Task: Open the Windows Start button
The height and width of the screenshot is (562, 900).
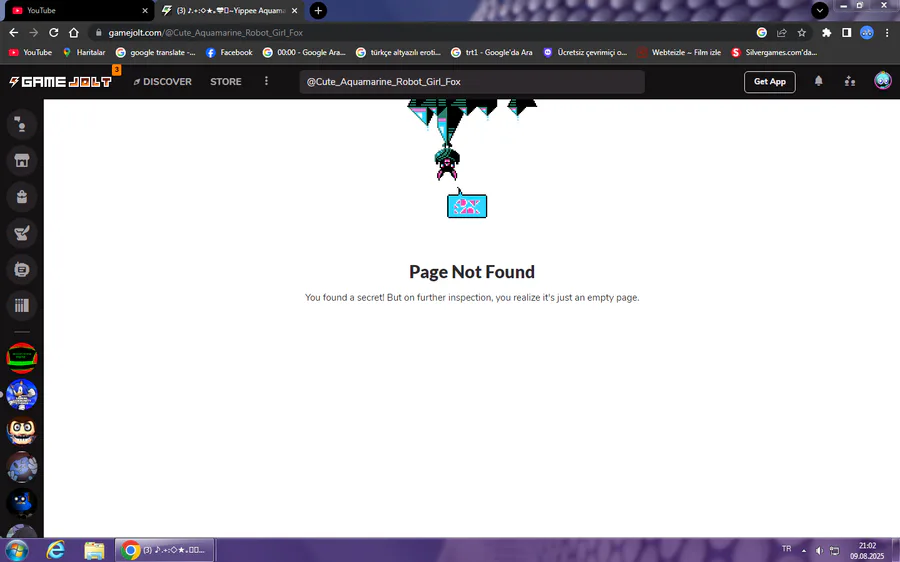Action: [15, 551]
